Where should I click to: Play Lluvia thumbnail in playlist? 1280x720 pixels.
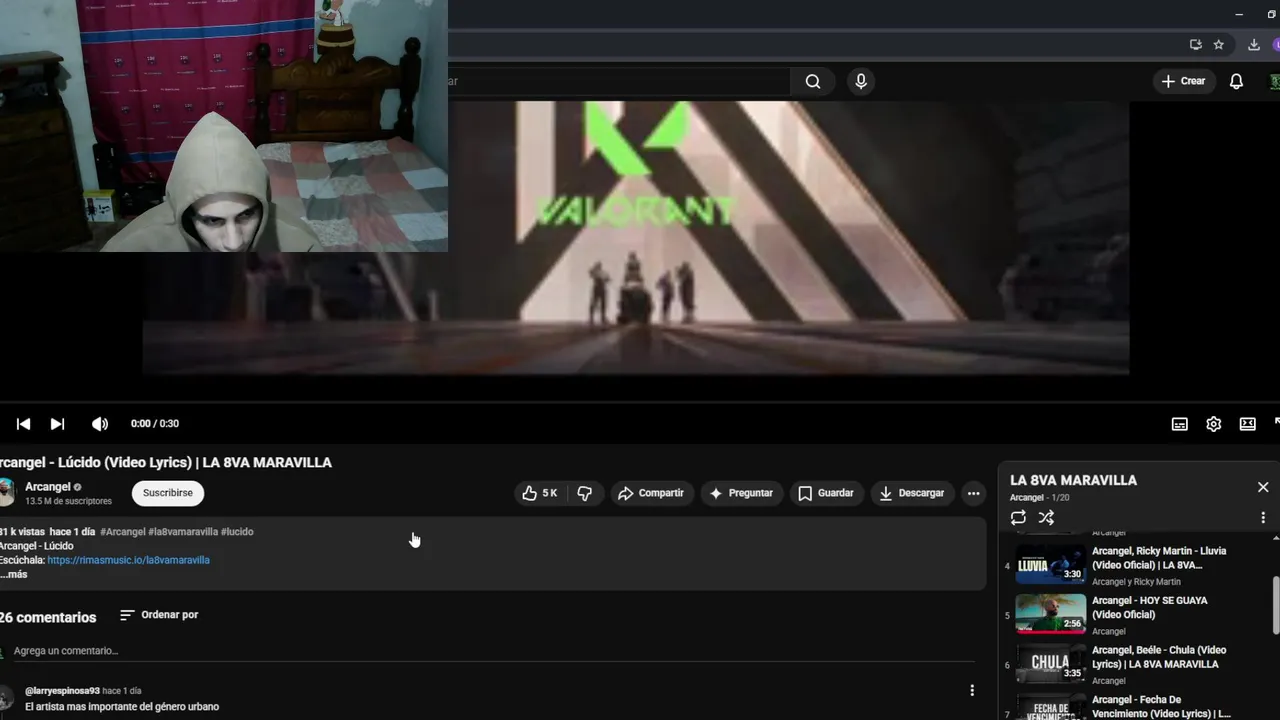(x=1051, y=564)
